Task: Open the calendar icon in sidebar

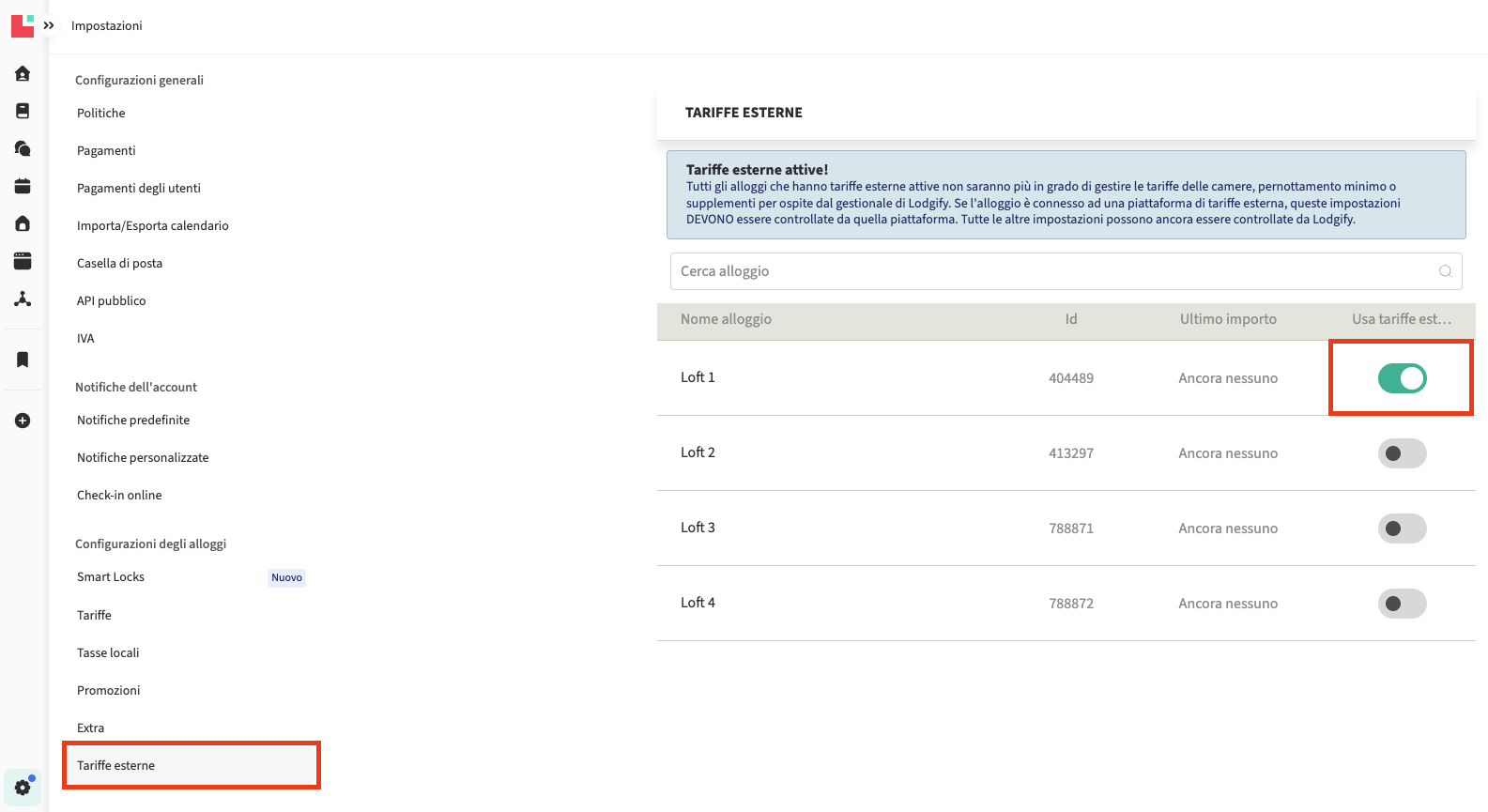Action: click(x=23, y=186)
